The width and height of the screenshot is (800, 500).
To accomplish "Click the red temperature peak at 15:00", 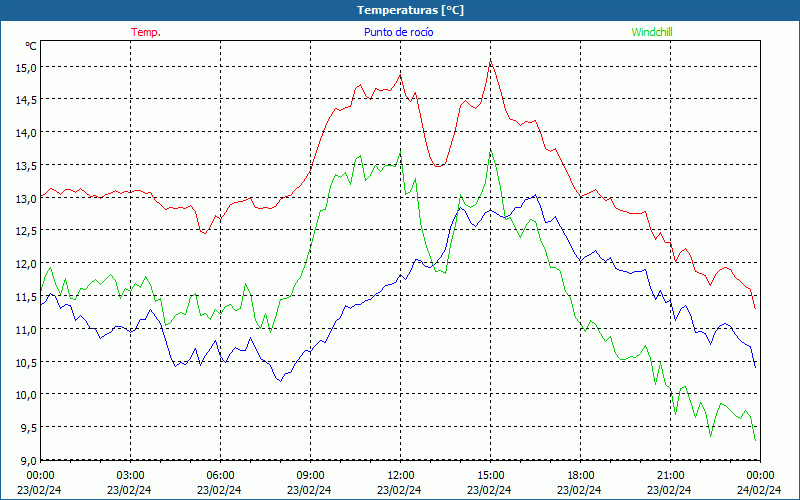I will point(490,61).
